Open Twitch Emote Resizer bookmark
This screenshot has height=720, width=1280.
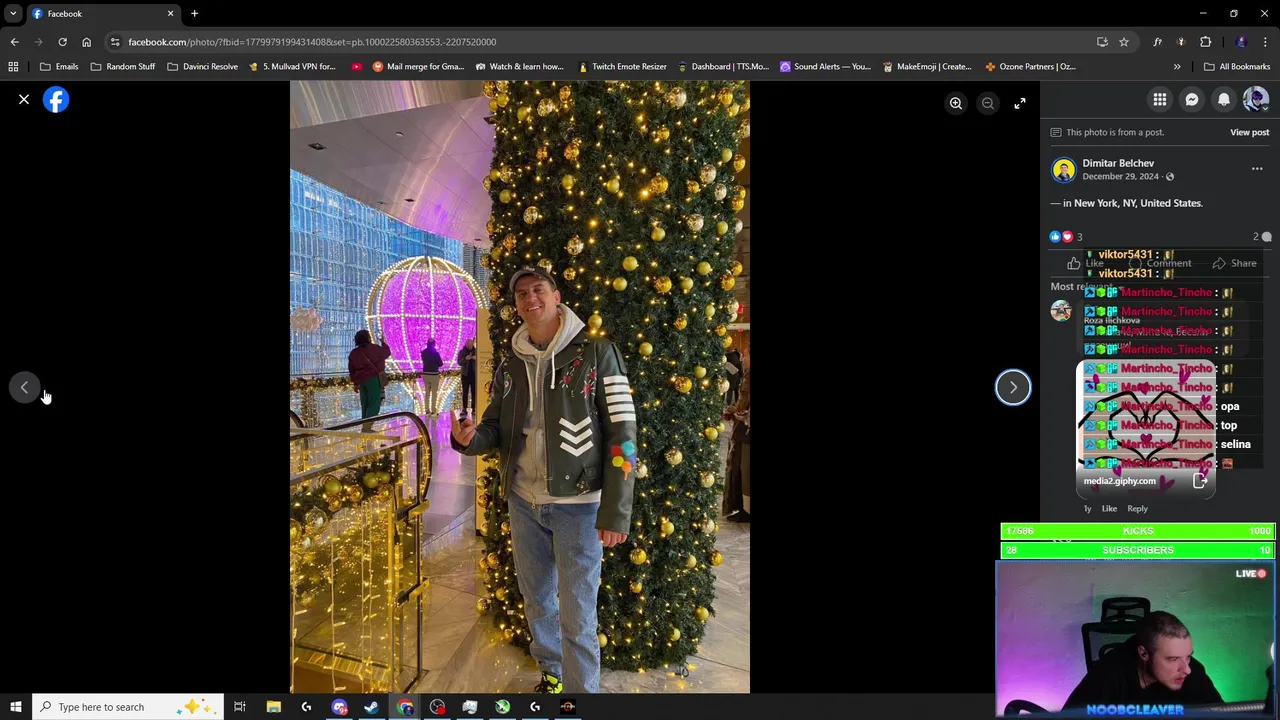[622, 67]
